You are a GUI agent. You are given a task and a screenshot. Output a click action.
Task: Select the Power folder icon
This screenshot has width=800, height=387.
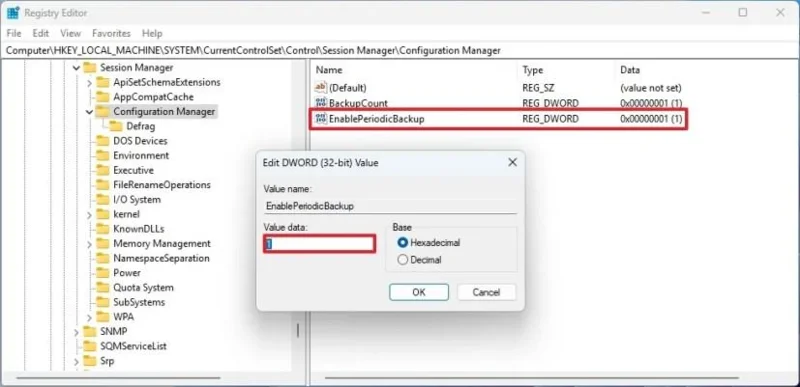pos(103,273)
